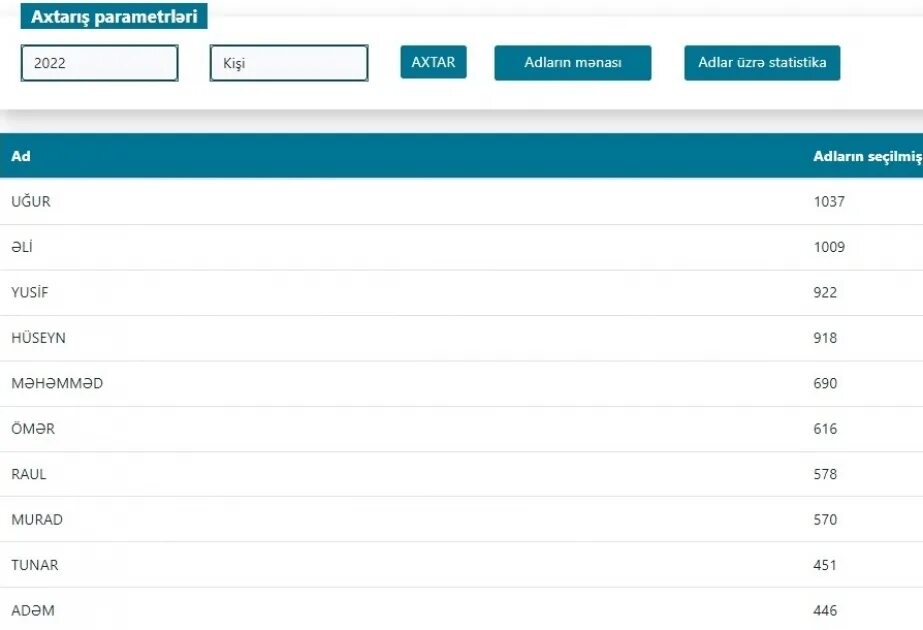Select the name RAUL
The height and width of the screenshot is (630, 923).
29,474
